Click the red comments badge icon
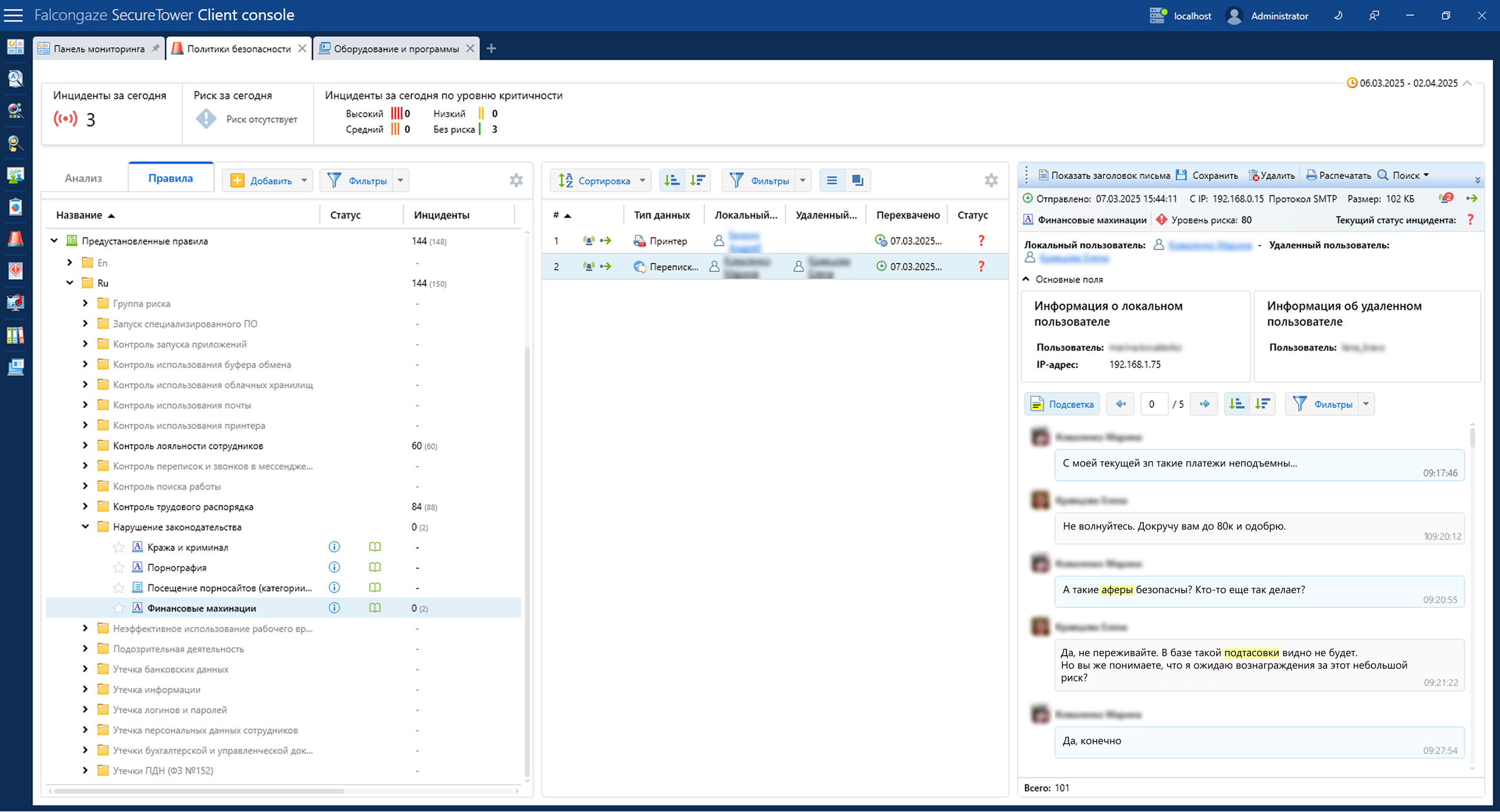The width and height of the screenshot is (1500, 812). [1447, 198]
